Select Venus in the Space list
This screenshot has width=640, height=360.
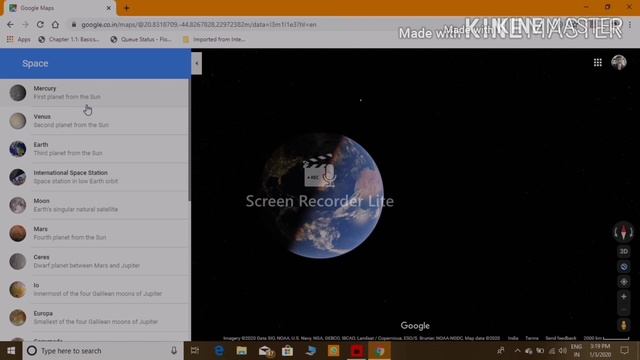point(94,121)
